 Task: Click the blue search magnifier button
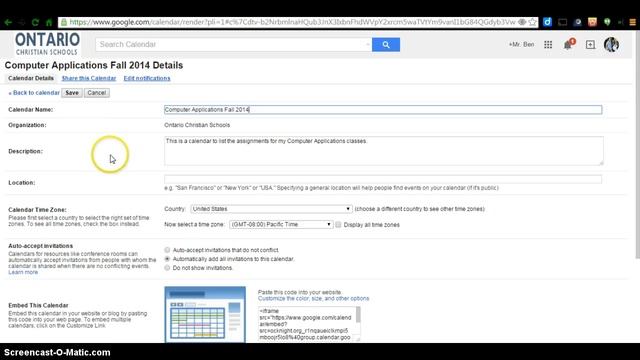(386, 44)
